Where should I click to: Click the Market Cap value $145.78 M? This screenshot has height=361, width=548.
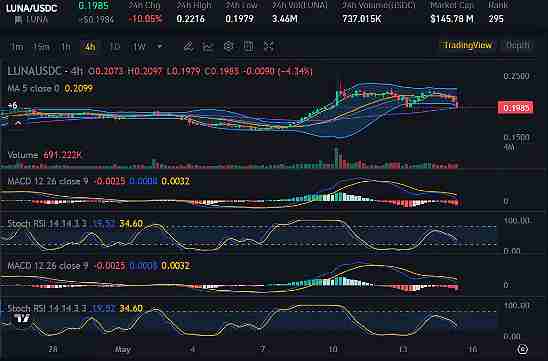coord(452,19)
